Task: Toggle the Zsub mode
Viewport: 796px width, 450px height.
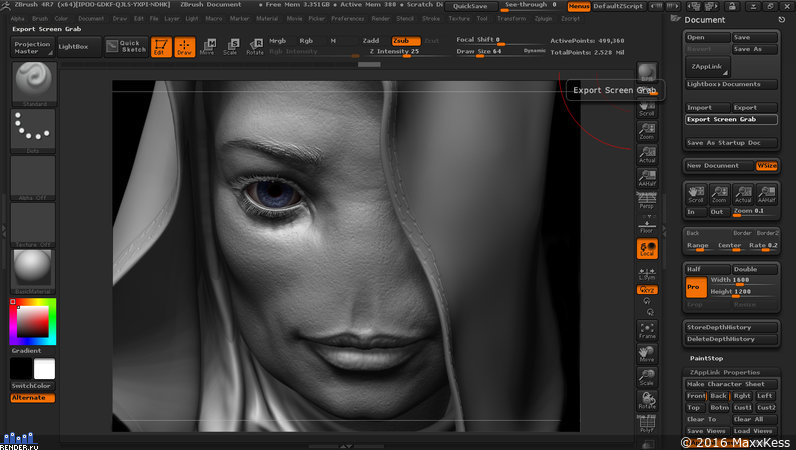Action: [x=406, y=41]
